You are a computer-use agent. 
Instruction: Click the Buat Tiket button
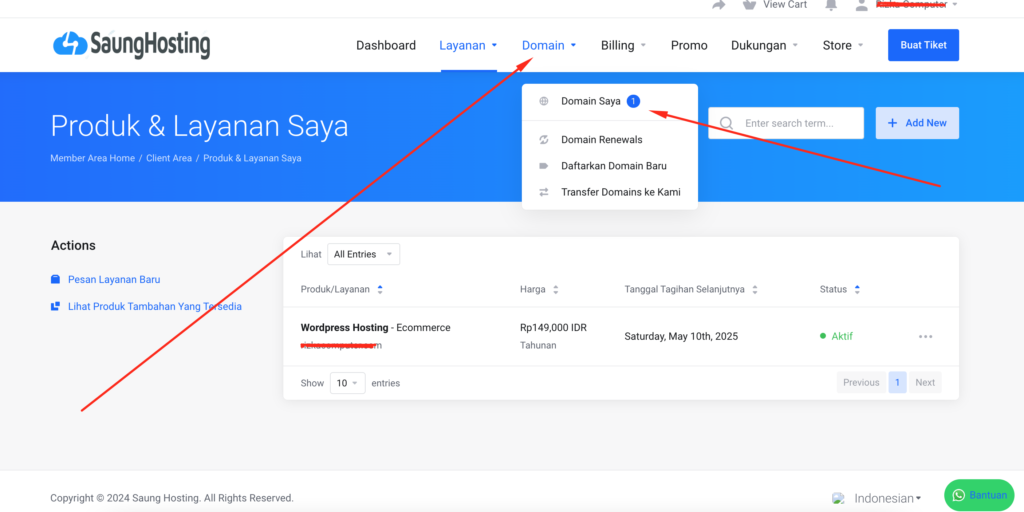[x=923, y=45]
